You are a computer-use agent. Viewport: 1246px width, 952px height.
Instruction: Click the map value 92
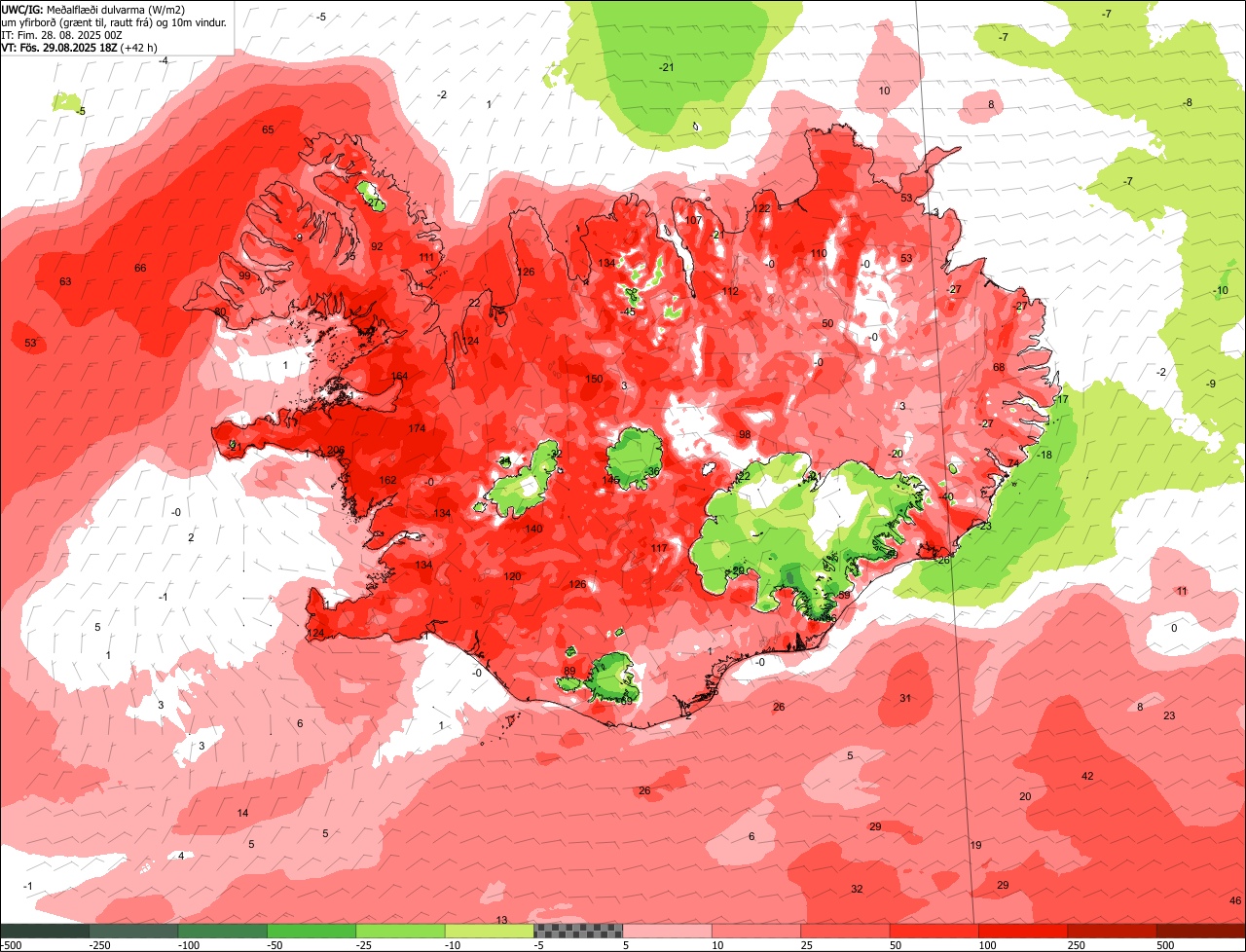click(x=377, y=246)
